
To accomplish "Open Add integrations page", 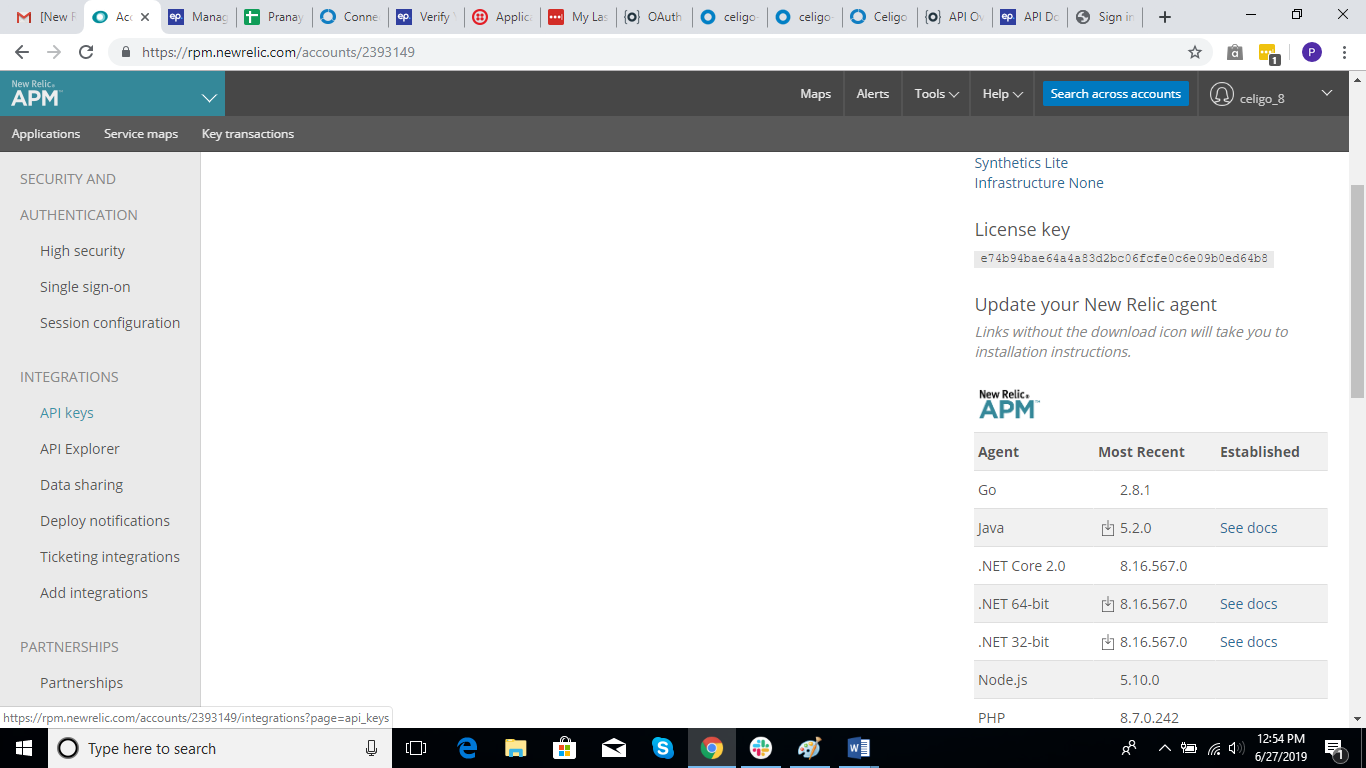I will [94, 593].
